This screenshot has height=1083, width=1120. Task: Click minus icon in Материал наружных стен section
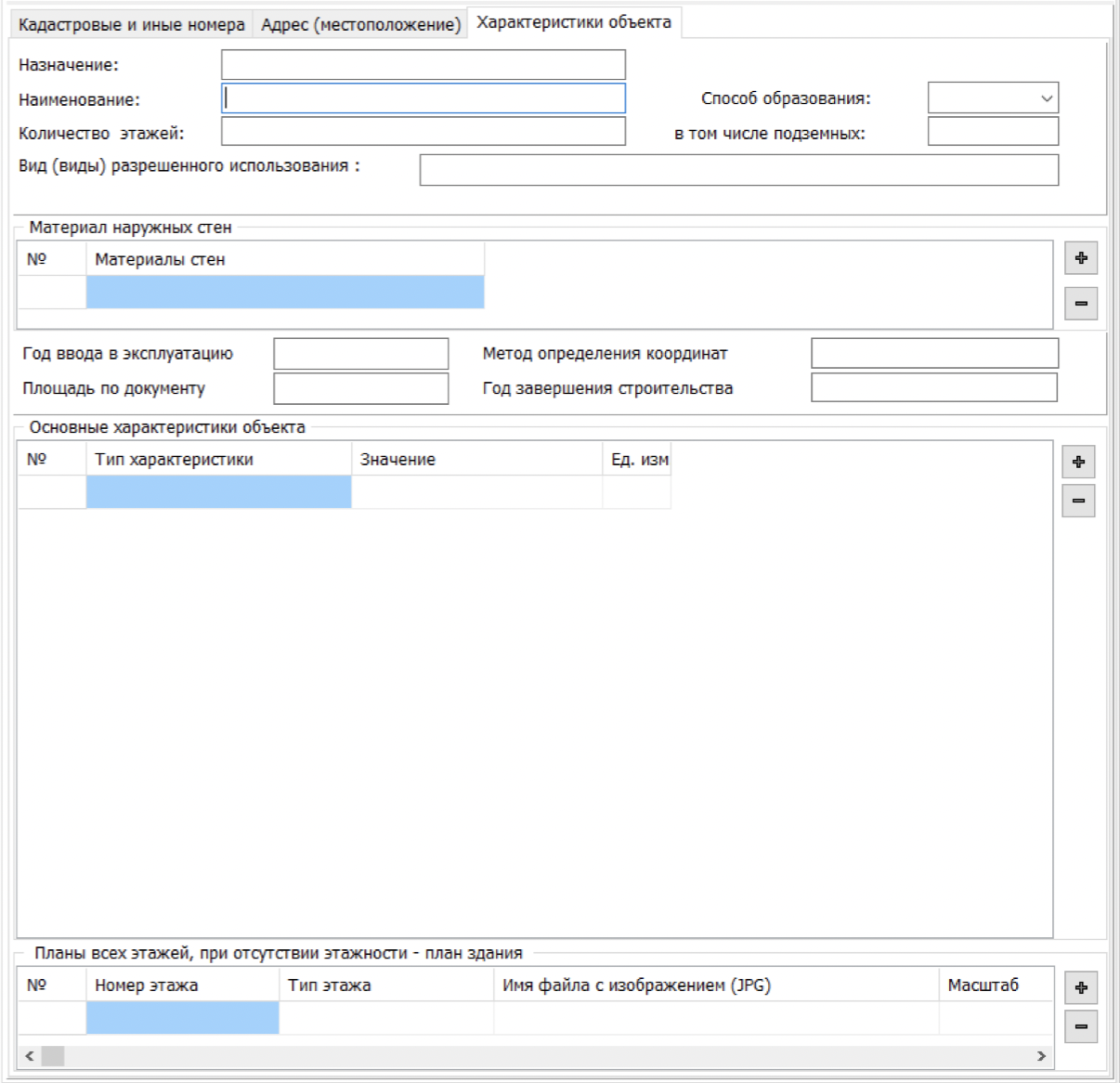[x=1080, y=304]
